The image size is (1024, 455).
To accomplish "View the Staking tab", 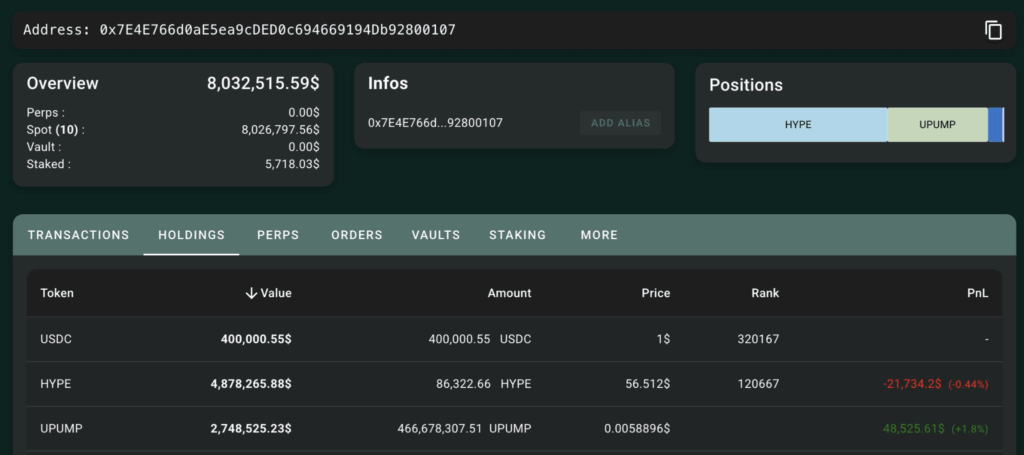I will coord(517,235).
